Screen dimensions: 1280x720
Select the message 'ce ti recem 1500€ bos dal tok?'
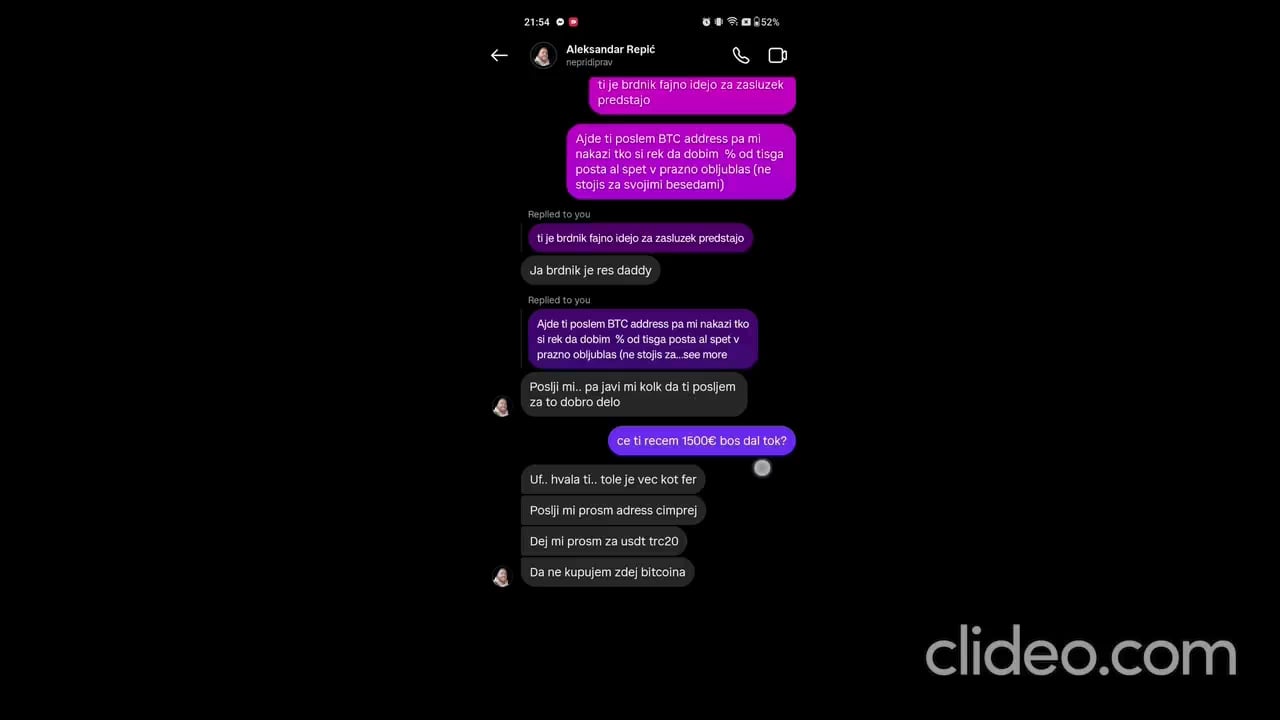[x=702, y=441]
